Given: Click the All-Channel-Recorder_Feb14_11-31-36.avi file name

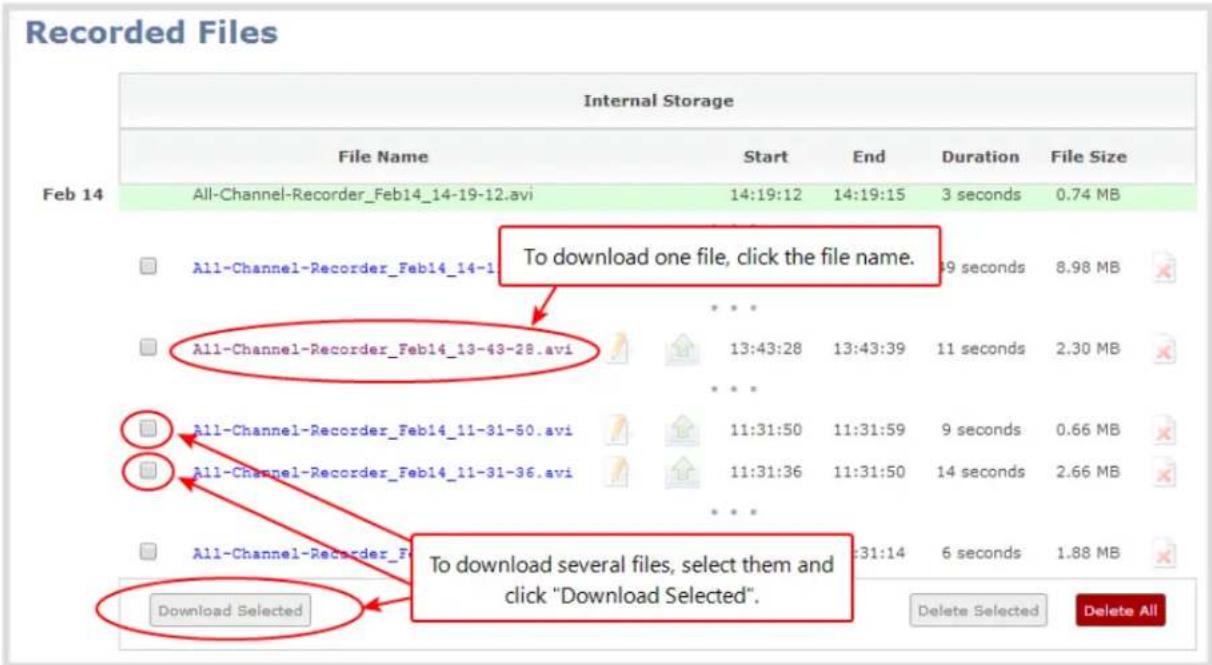Looking at the screenshot, I should [x=382, y=472].
